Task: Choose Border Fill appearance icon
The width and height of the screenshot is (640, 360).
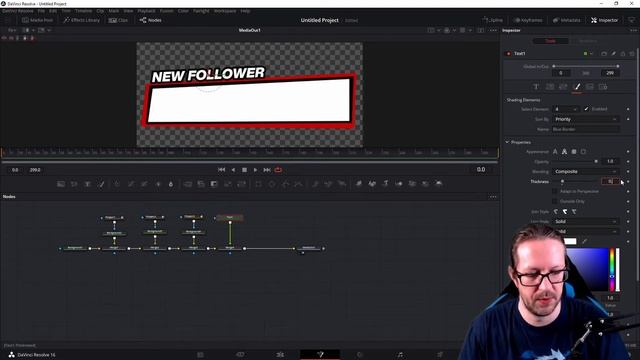Action: pyautogui.click(x=574, y=151)
